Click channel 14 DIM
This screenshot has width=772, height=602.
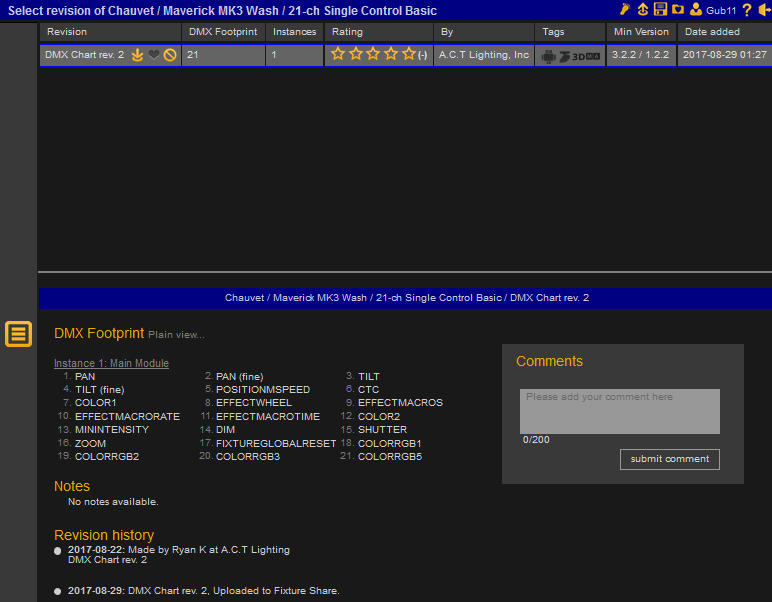tap(225, 430)
